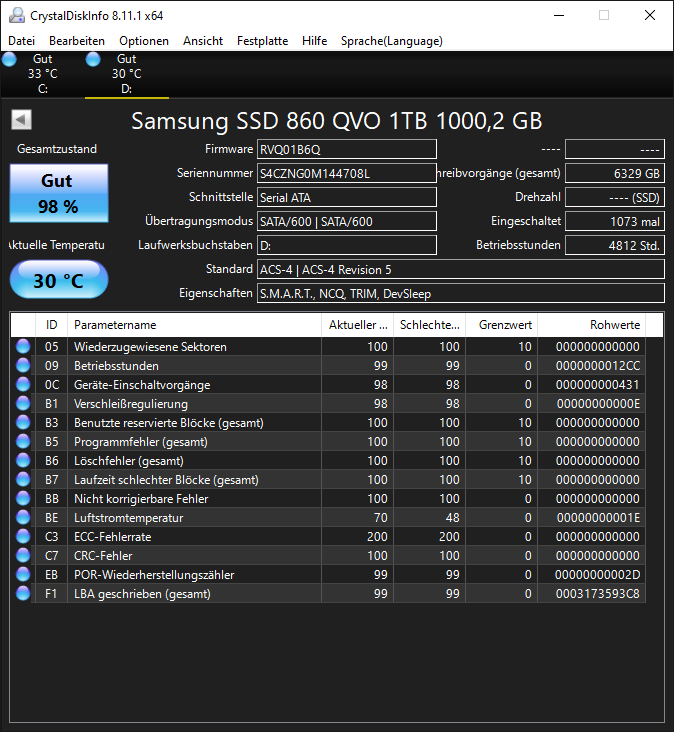Click status orb for Löschfehler row
Image resolution: width=674 pixels, height=732 pixels.
coord(23,460)
